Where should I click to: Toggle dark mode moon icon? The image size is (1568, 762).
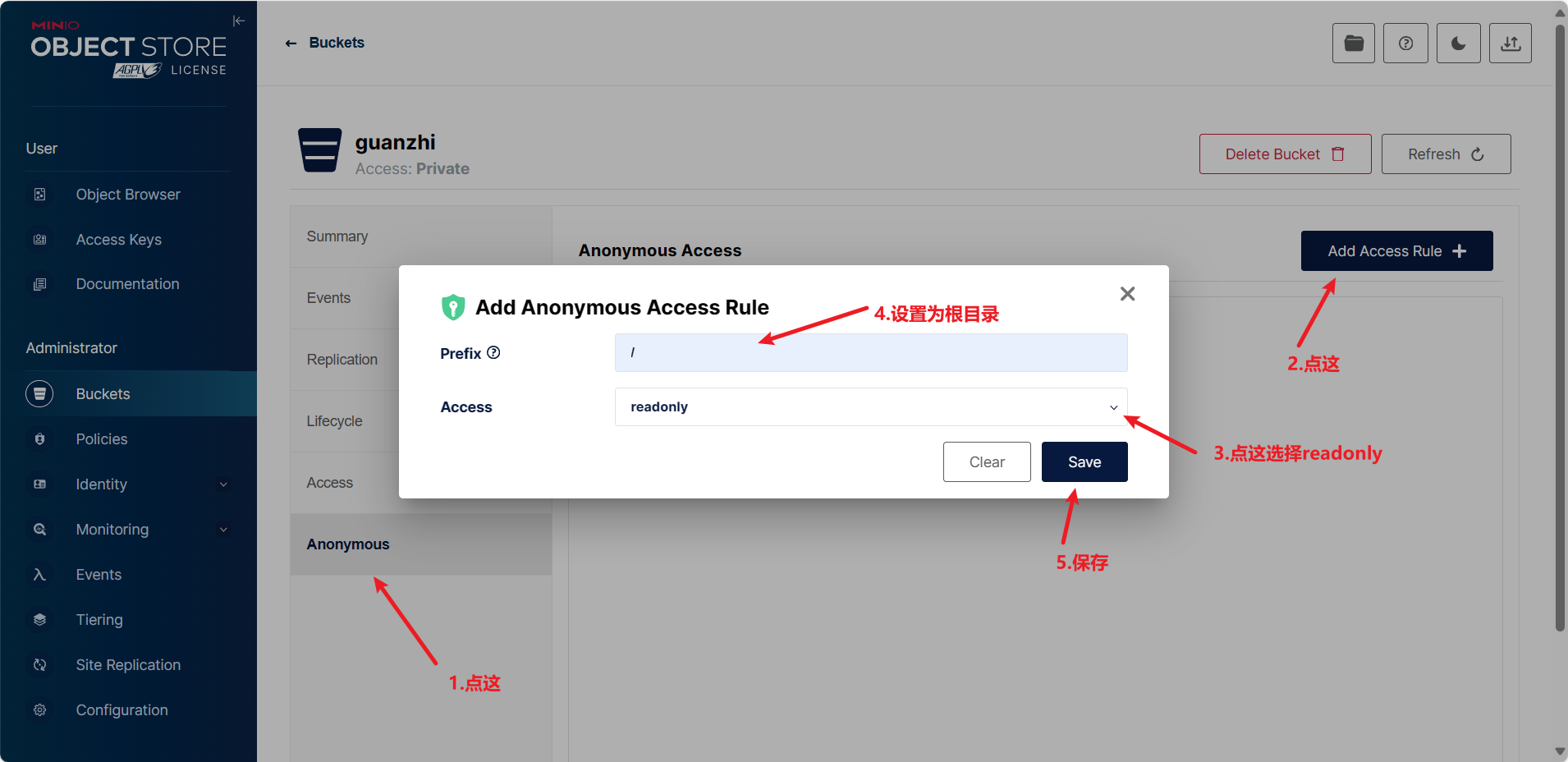[1458, 44]
